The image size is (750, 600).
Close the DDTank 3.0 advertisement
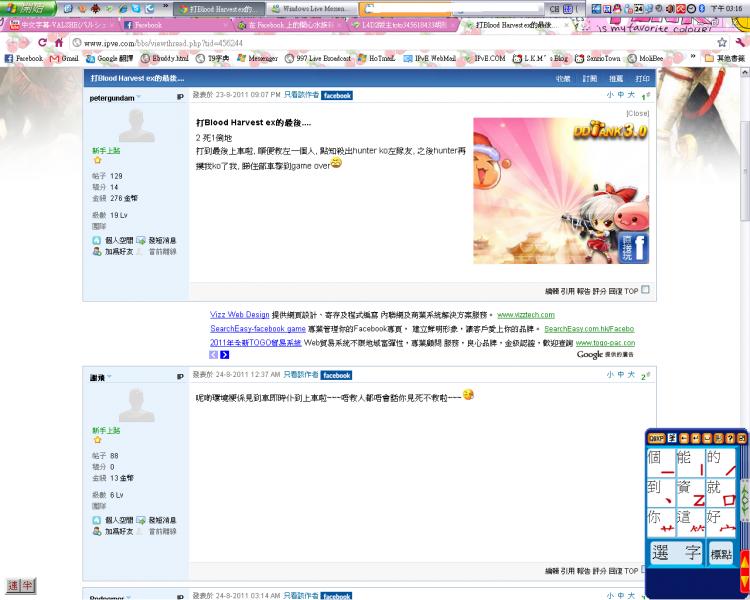point(638,113)
